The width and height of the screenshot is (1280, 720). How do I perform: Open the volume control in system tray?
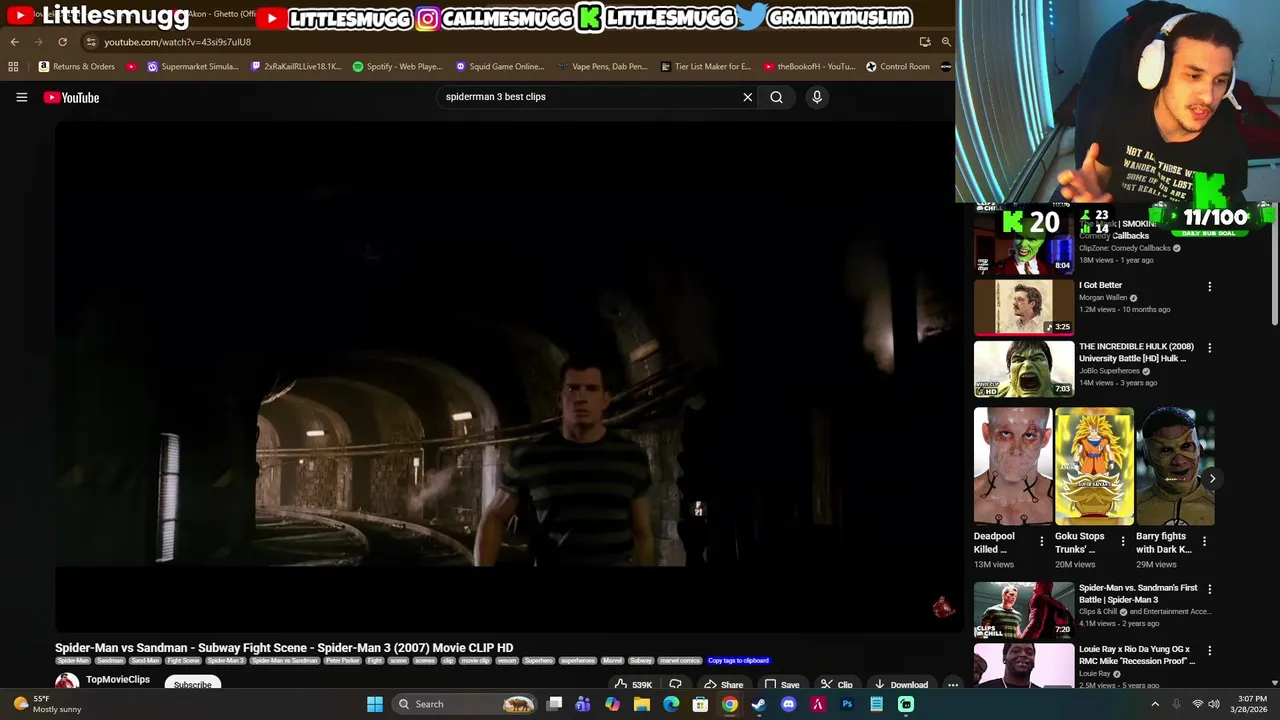(x=1214, y=704)
